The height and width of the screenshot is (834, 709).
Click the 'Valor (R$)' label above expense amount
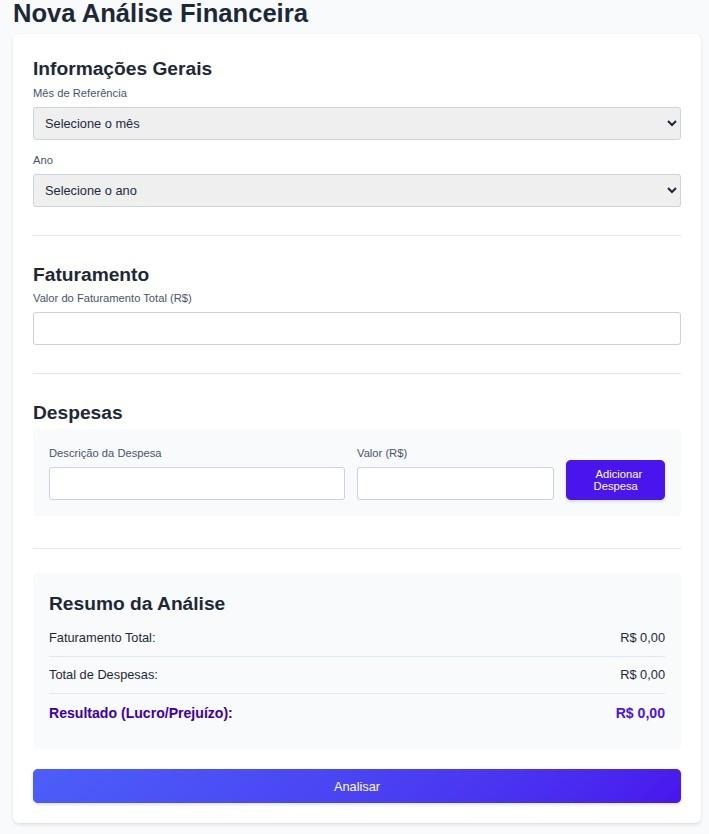[x=382, y=453]
